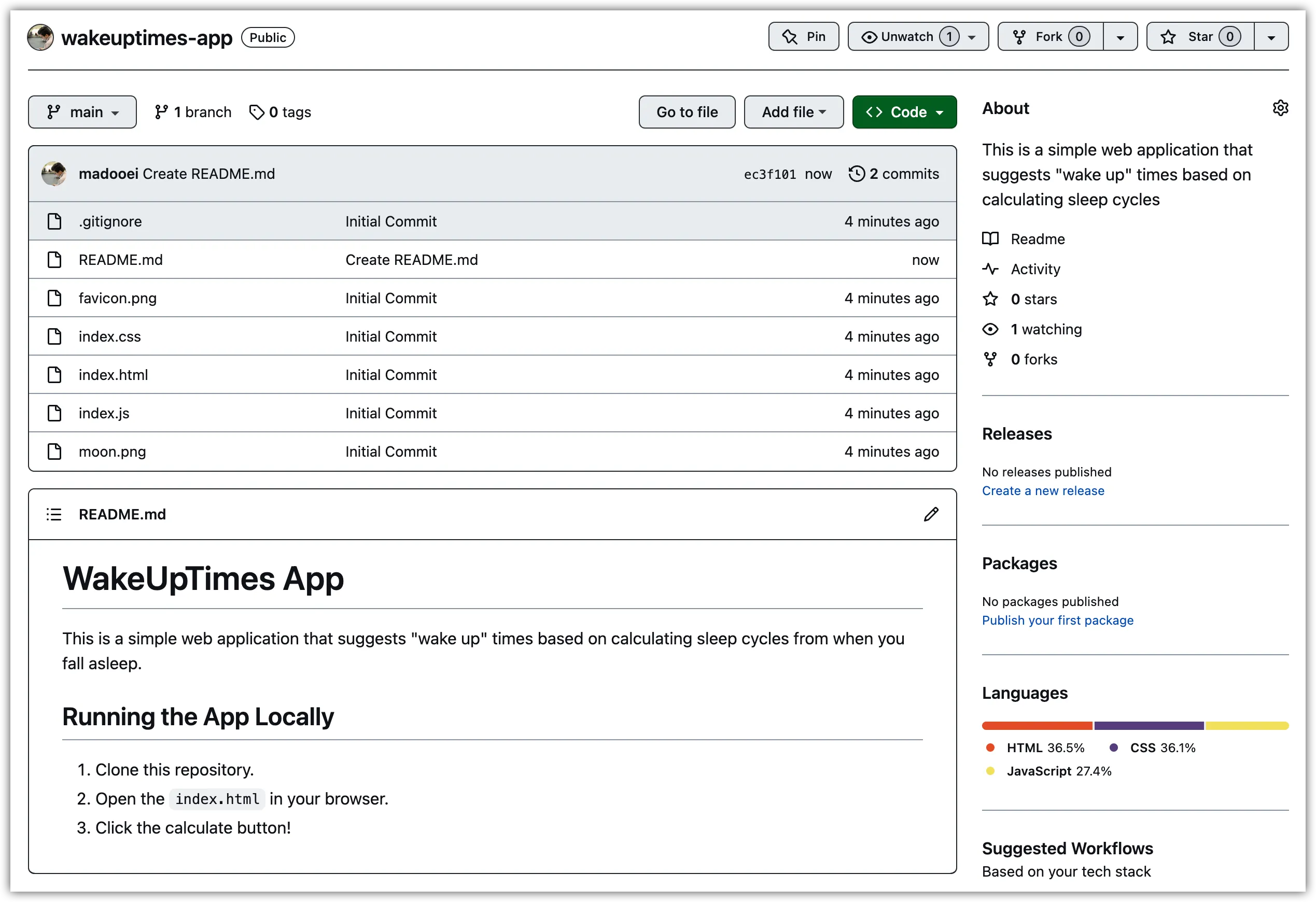Click the eye icon beside 1 watching
1316x902 pixels.
click(990, 329)
